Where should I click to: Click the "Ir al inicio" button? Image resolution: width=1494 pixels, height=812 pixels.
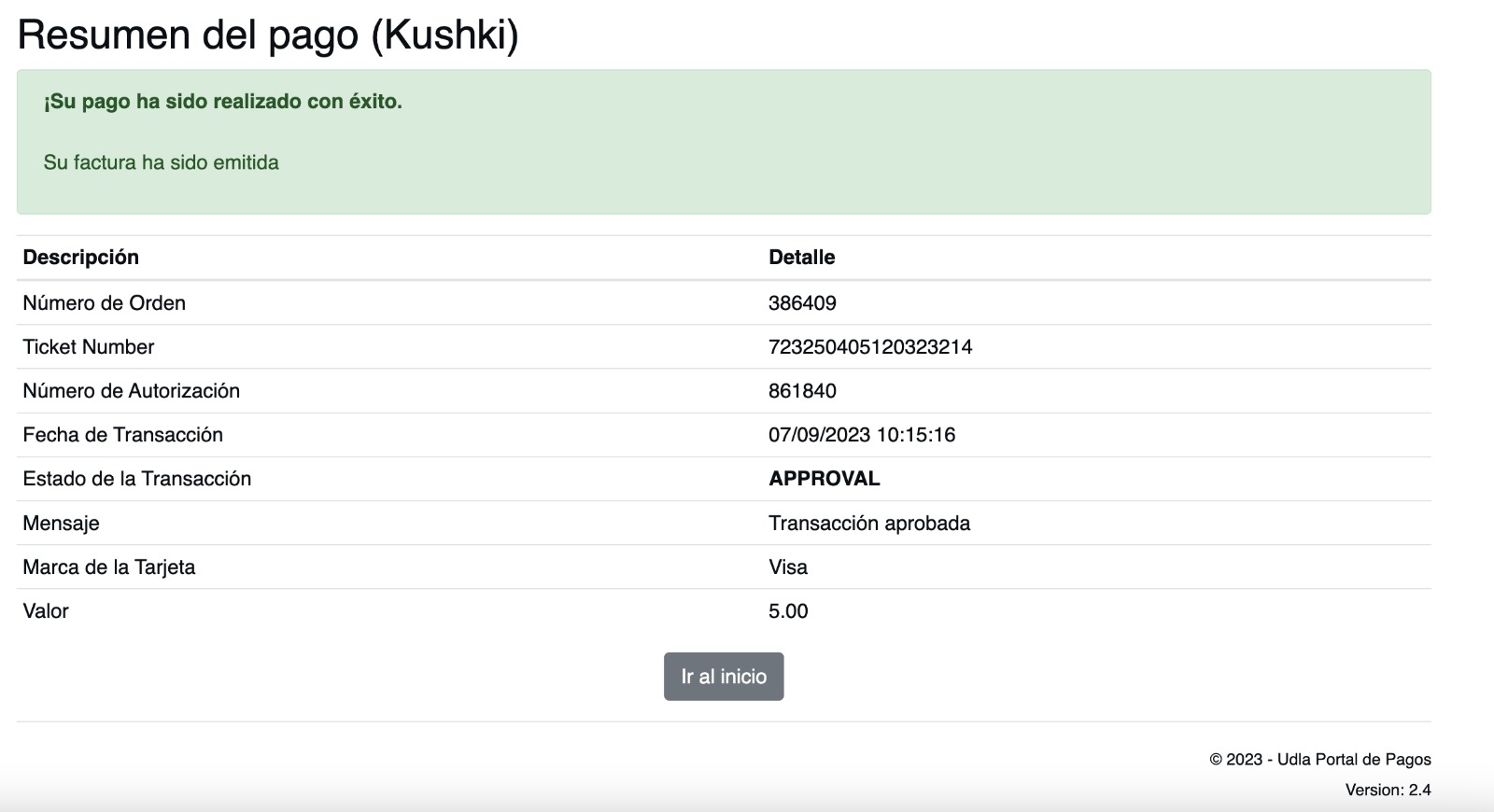coord(724,677)
